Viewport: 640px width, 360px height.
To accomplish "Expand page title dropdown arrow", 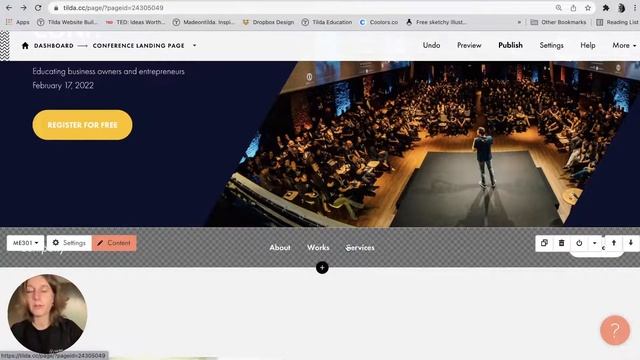I will (x=195, y=45).
